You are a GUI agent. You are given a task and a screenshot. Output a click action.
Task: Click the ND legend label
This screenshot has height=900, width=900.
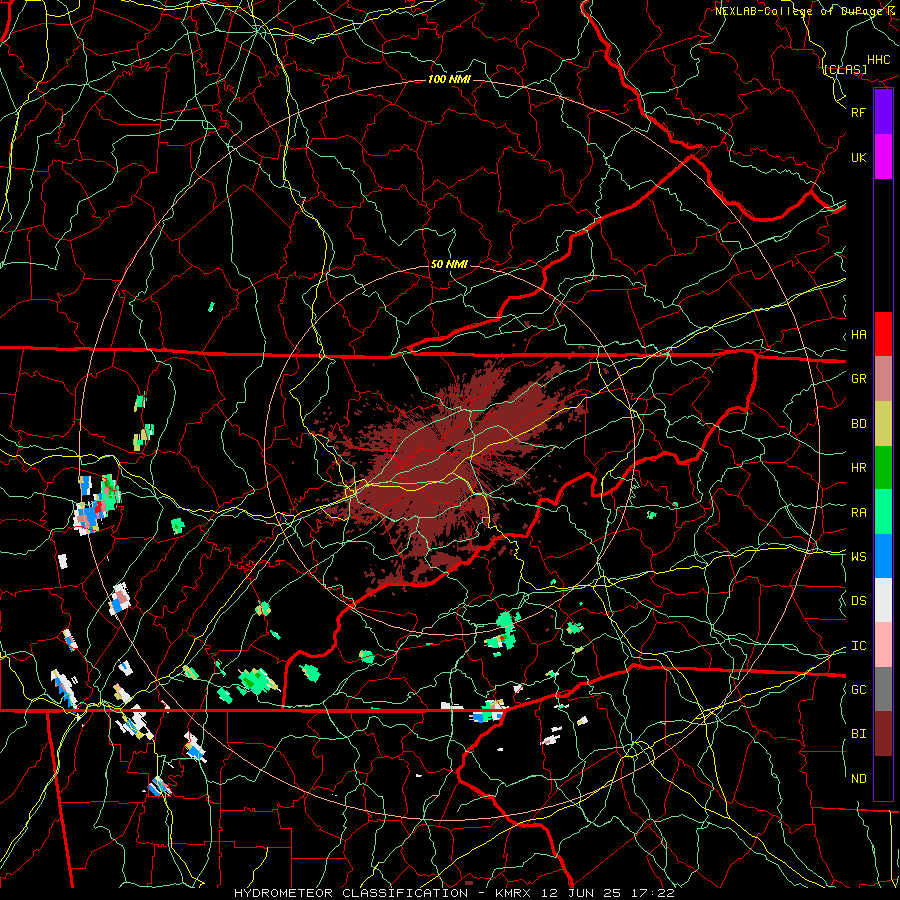(x=859, y=779)
